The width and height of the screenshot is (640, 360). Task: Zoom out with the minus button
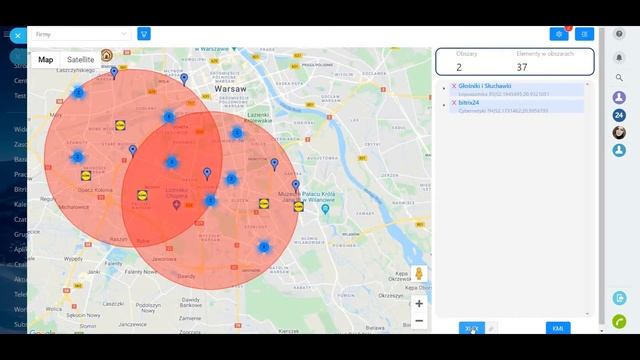[x=419, y=321]
